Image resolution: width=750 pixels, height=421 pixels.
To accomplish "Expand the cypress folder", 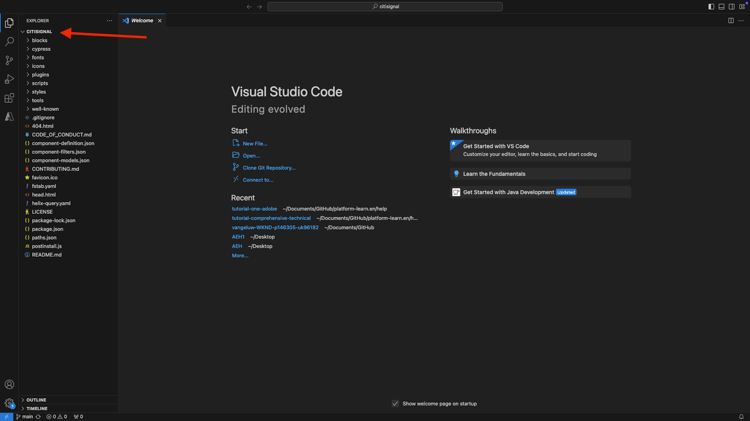I will coord(41,49).
